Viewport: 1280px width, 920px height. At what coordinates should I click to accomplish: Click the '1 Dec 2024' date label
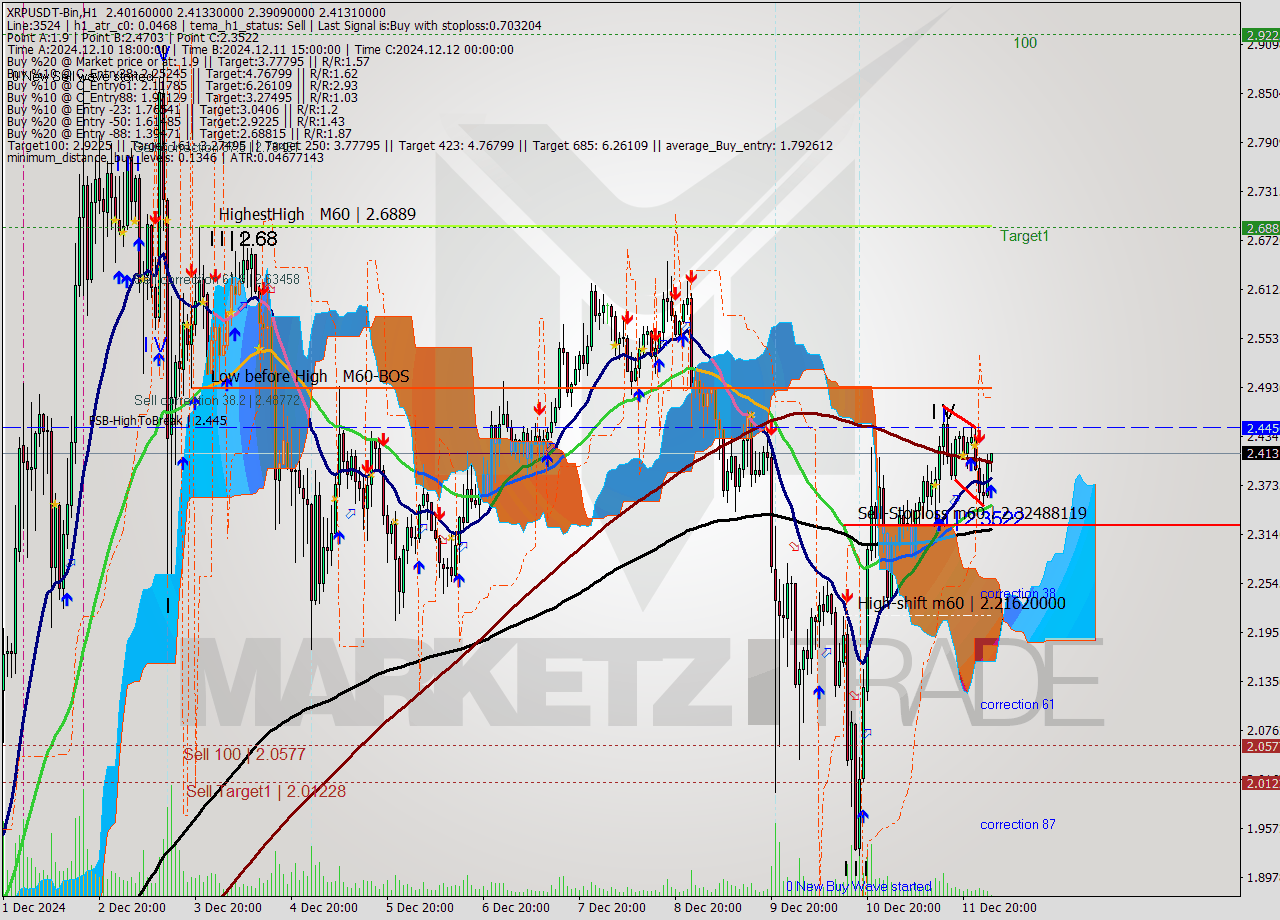[34, 908]
